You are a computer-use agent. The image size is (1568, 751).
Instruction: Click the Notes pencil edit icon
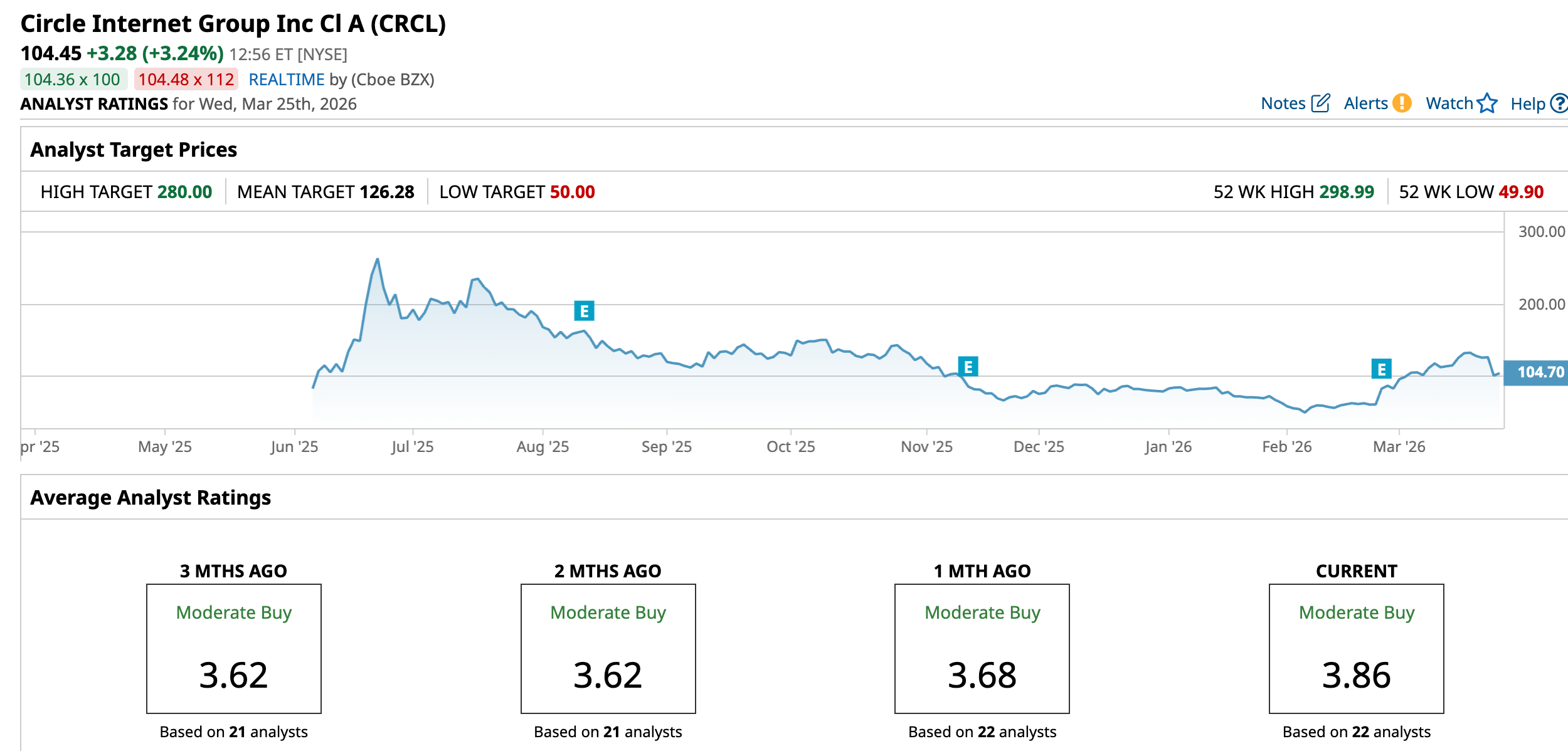(1320, 103)
